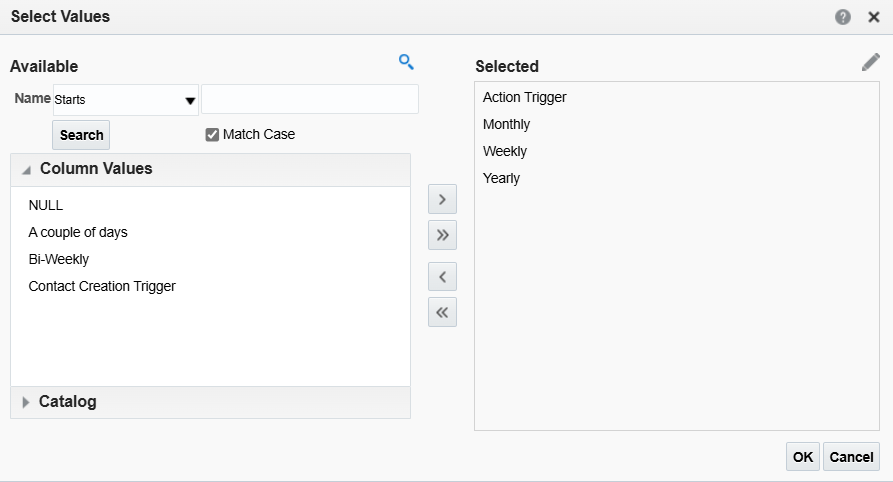Choose Contact Creation Trigger value
Screen dimensions: 893x482
click(102, 286)
